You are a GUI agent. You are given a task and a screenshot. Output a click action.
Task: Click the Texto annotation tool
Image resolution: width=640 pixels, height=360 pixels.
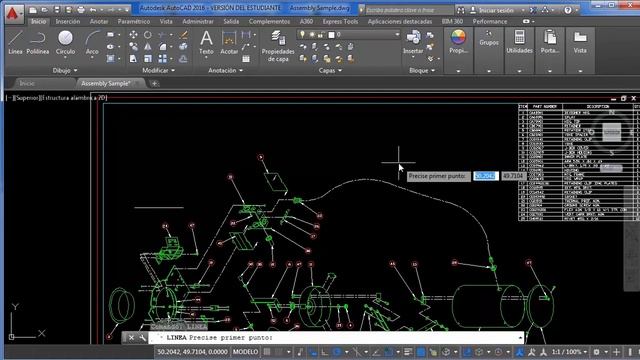pos(206,42)
